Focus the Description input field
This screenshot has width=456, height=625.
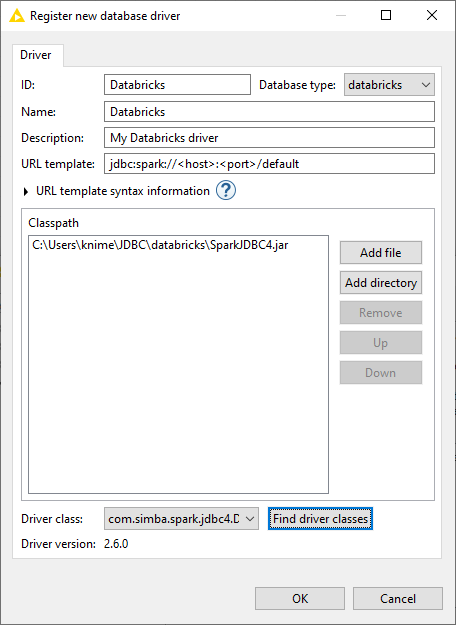(269, 138)
